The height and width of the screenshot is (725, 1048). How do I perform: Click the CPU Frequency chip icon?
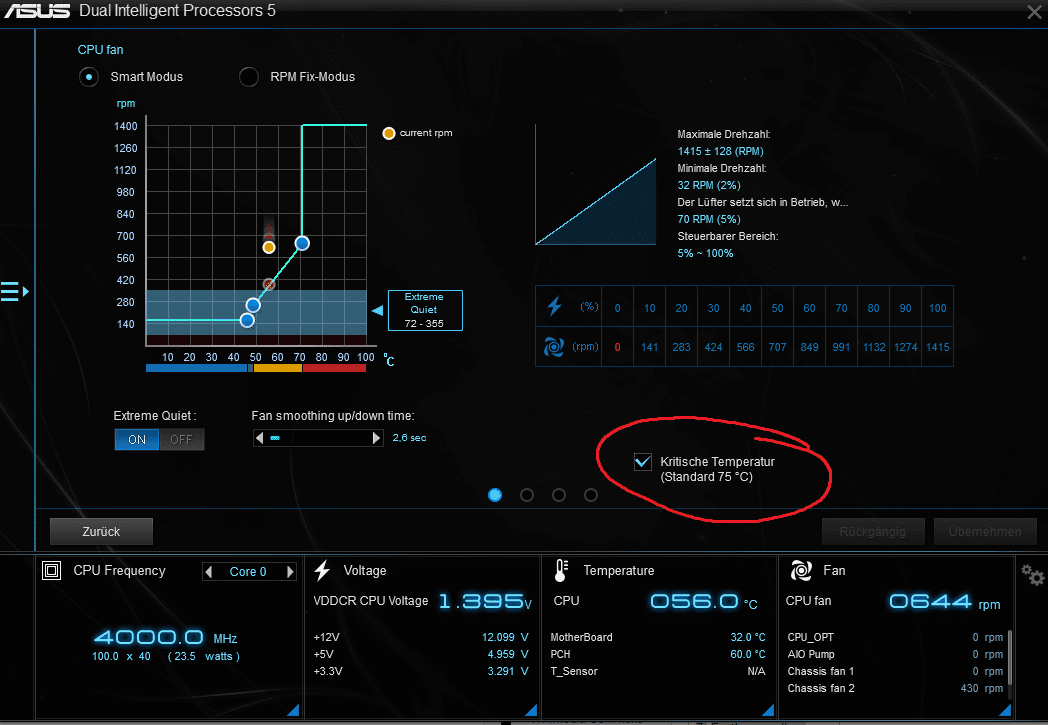point(51,571)
